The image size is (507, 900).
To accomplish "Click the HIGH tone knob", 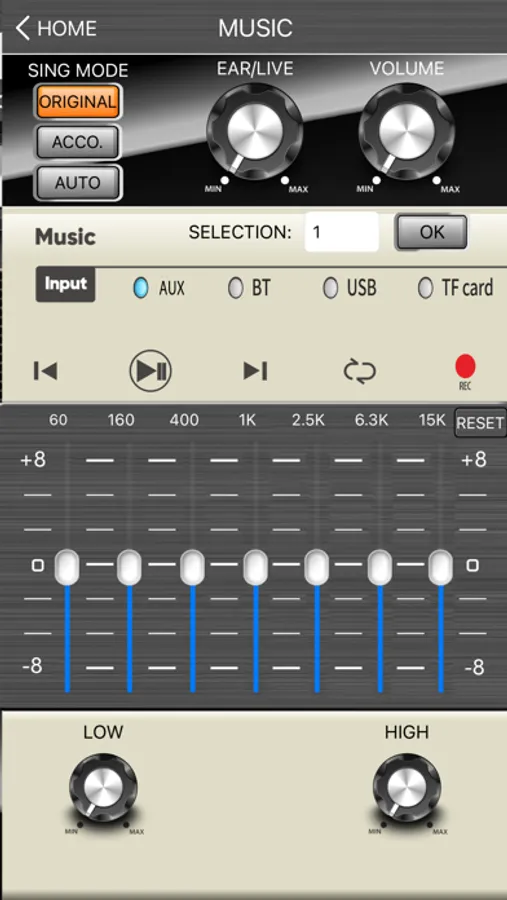I will click(x=407, y=788).
